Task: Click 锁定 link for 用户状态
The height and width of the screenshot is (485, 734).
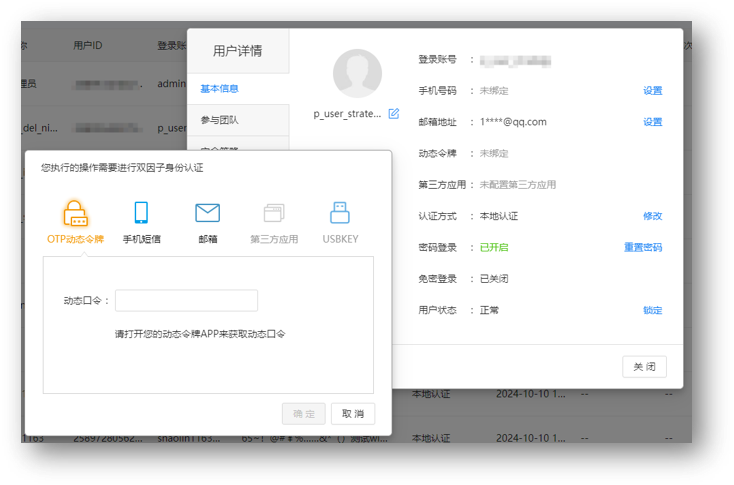Action: (x=652, y=311)
